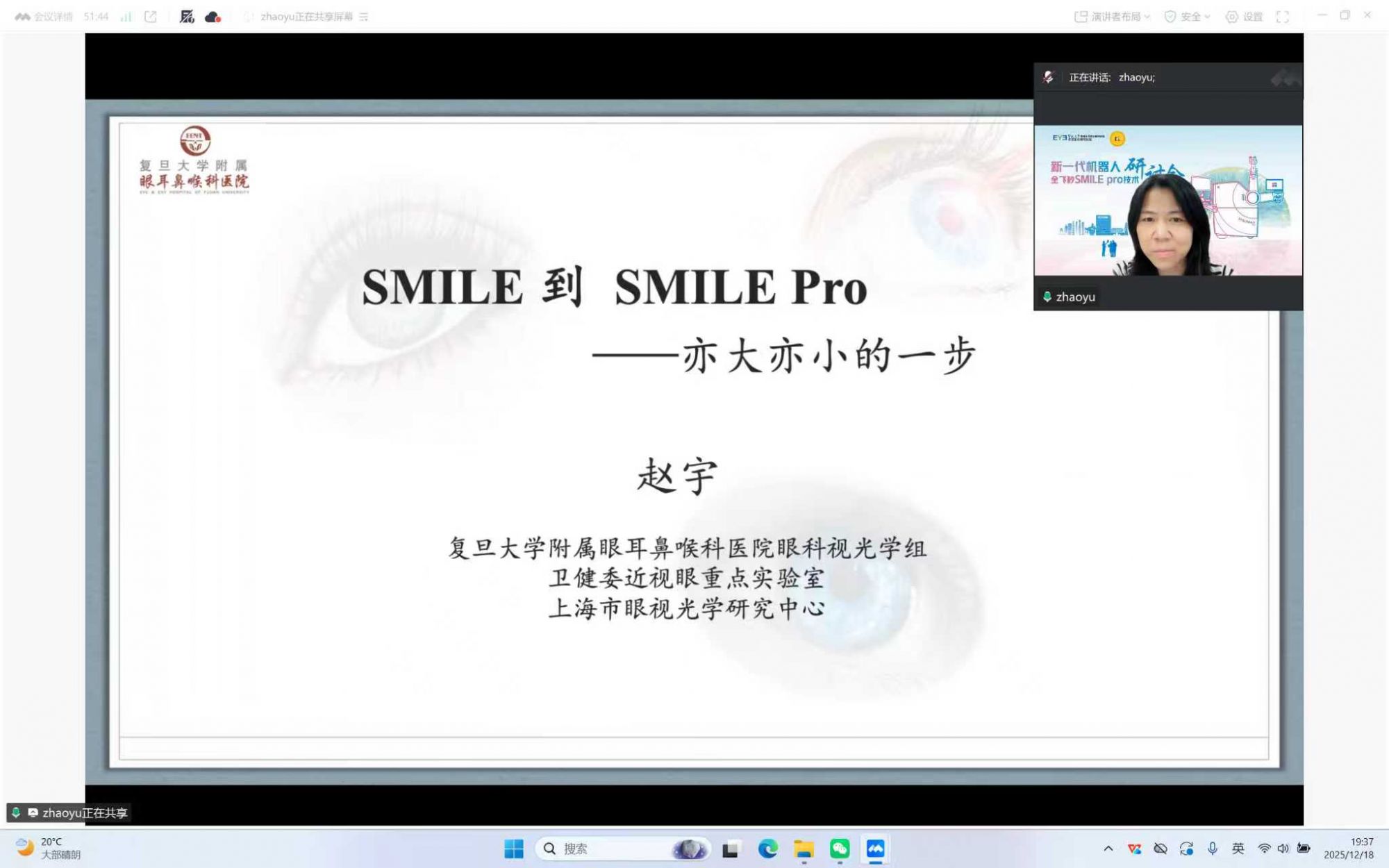The width and height of the screenshot is (1389, 868).
Task: Click muted microphone icon in speaker bar
Action: click(x=1049, y=77)
